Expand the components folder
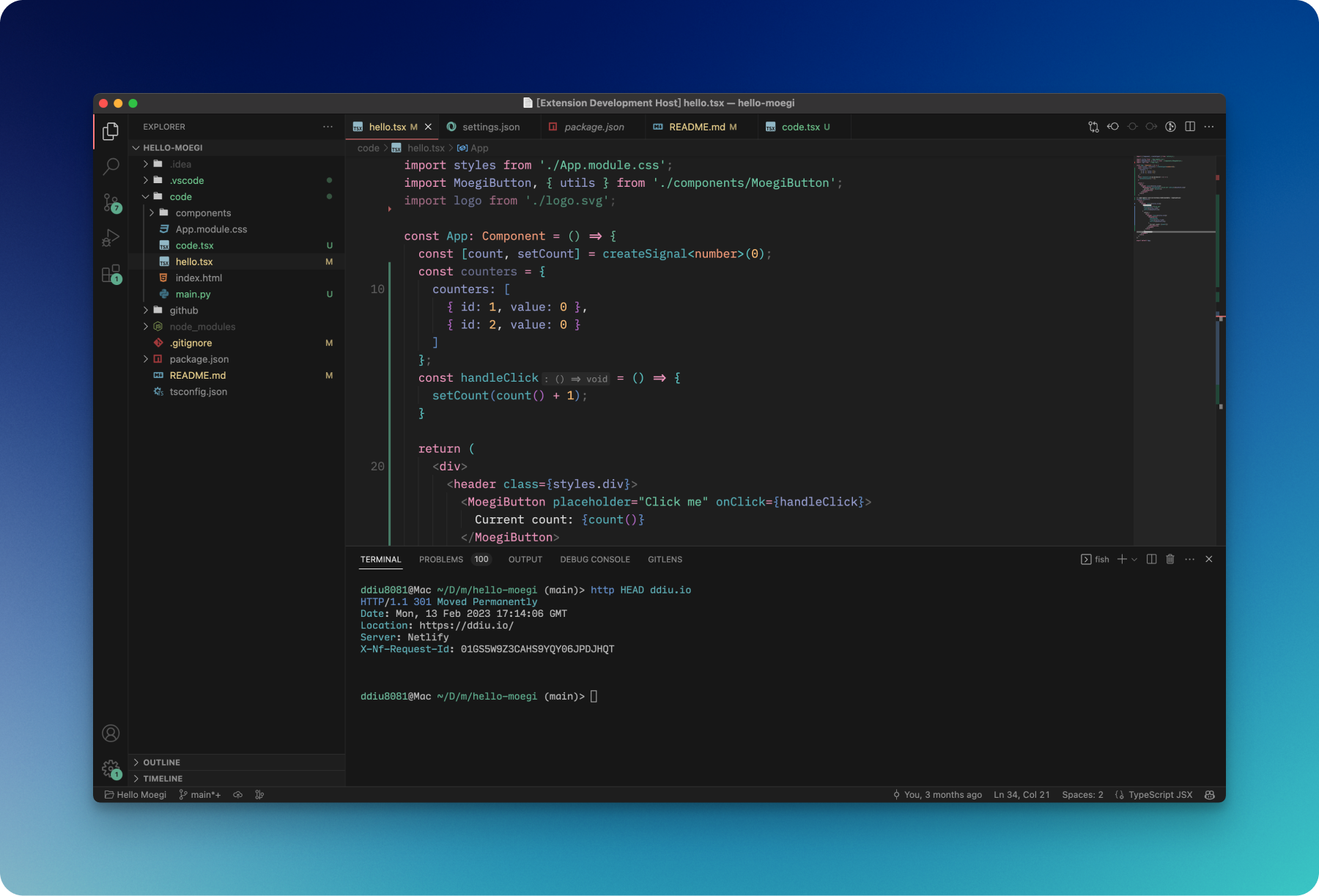This screenshot has width=1319, height=896. 236,212
